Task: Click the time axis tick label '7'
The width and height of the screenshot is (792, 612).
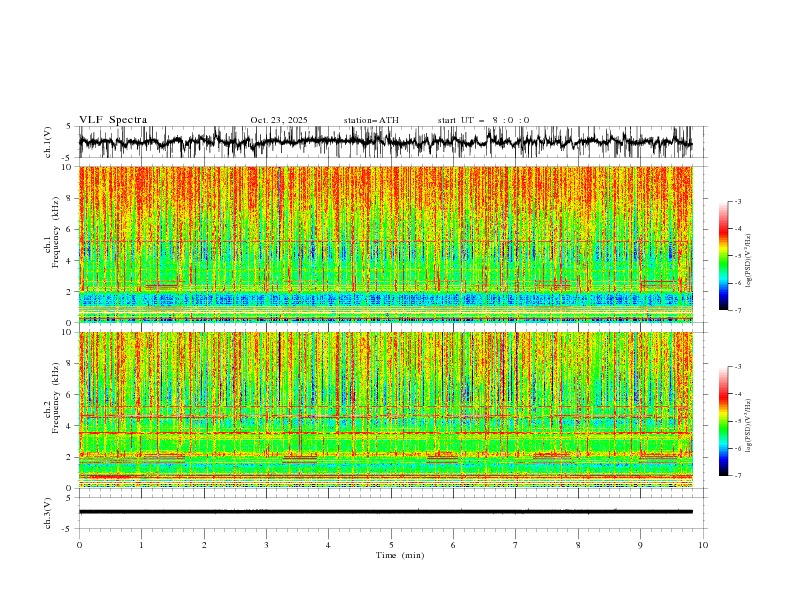Action: tap(516, 545)
